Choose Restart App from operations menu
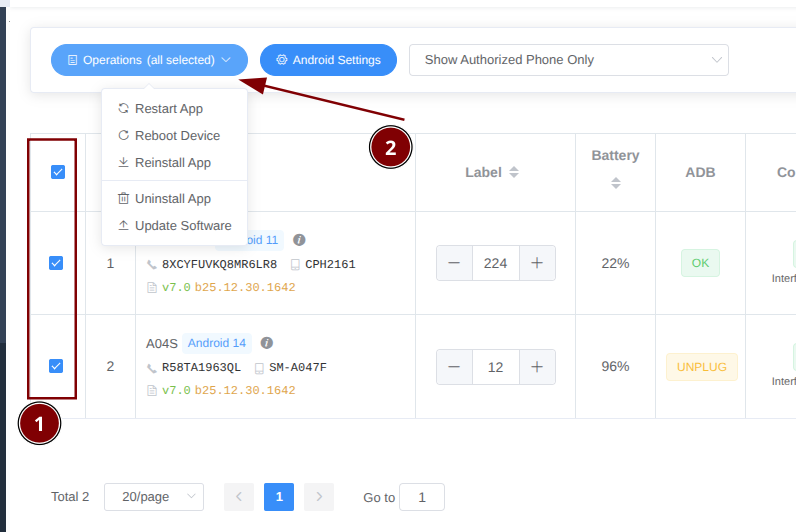 point(168,109)
